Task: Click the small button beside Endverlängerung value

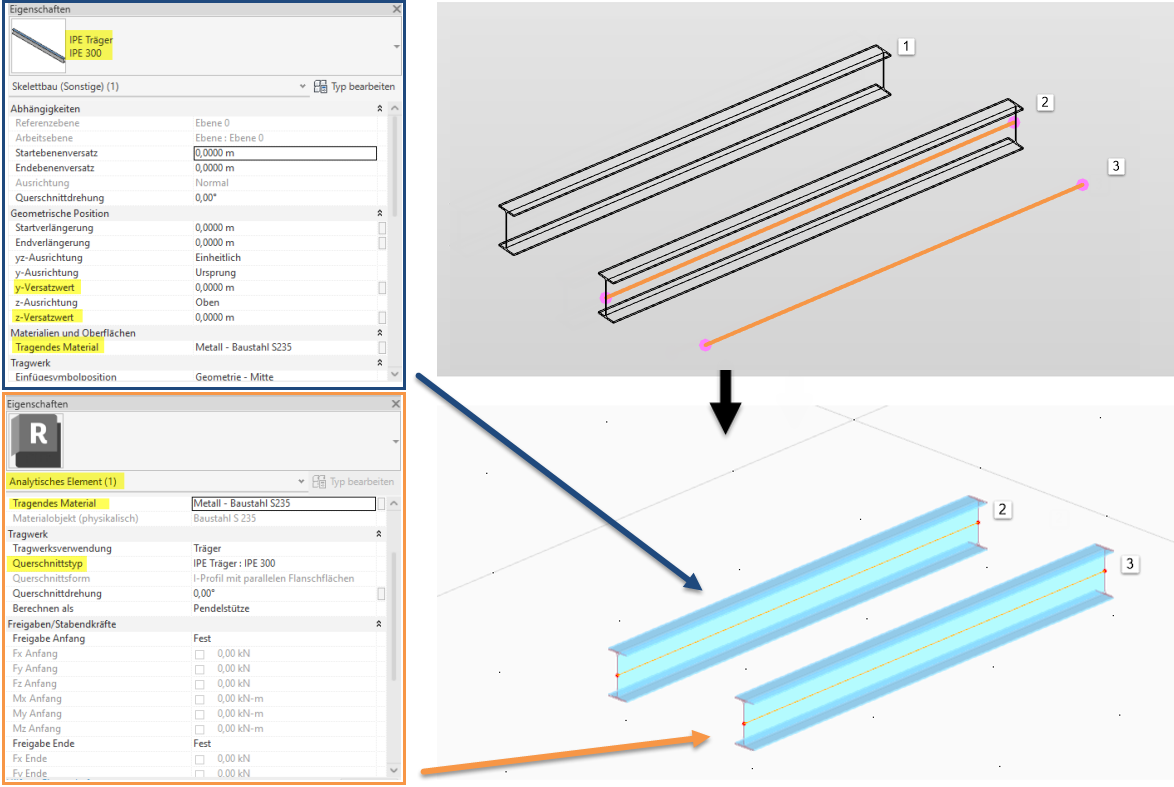Action: (382, 243)
